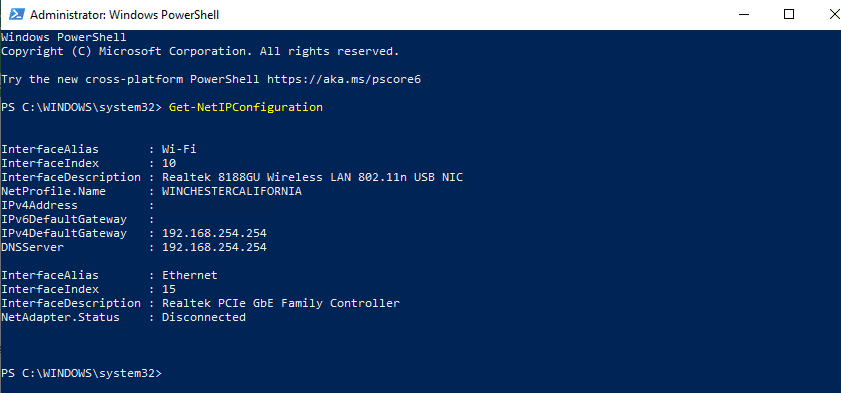The height and width of the screenshot is (393, 841).
Task: Click the IPv4DefaultGateway value 192.168.254.254
Action: click(x=214, y=233)
